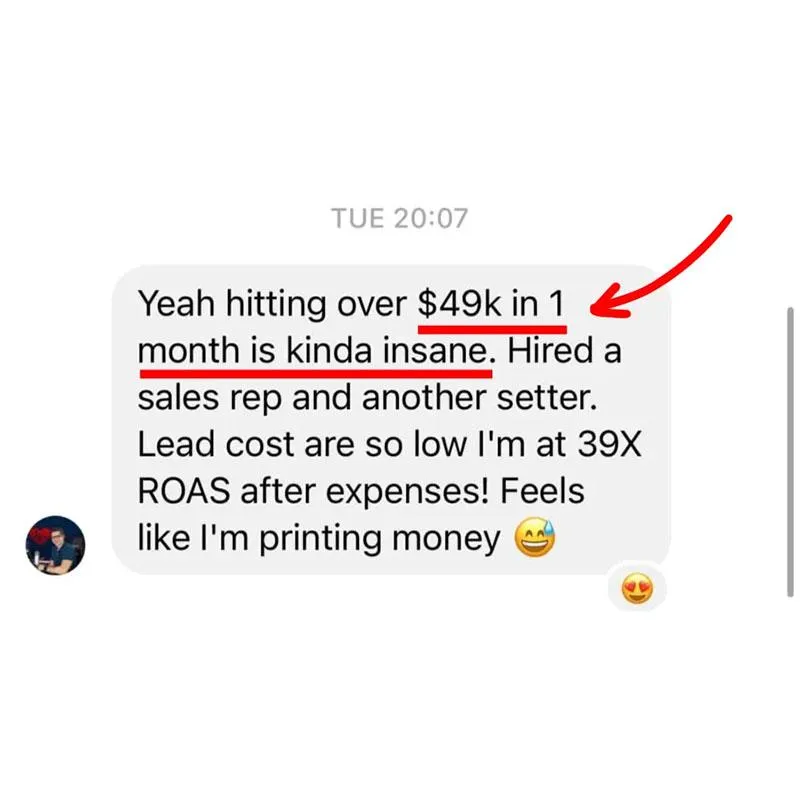Click the vertical scrollbar on the right

tap(790, 452)
